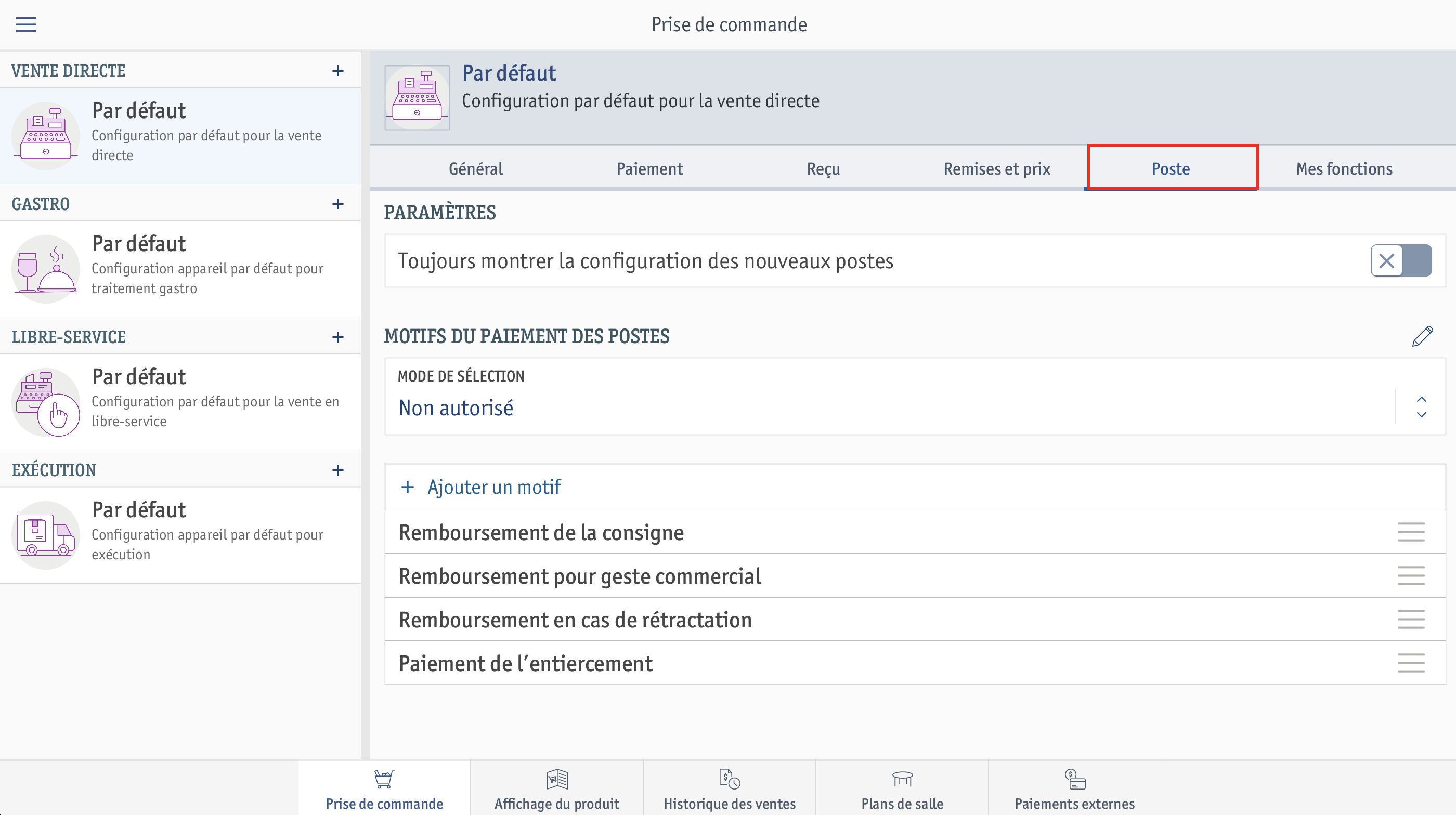Select Exécution Par défaut configuration

pyautogui.click(x=180, y=535)
